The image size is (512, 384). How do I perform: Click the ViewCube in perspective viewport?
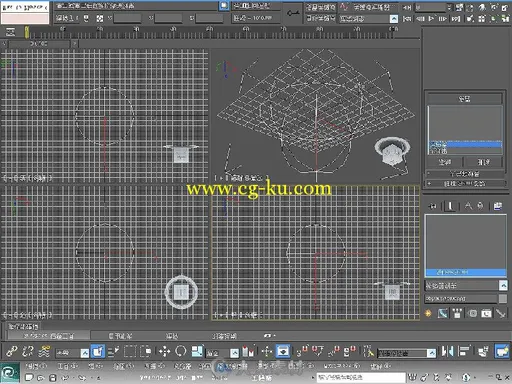click(392, 152)
